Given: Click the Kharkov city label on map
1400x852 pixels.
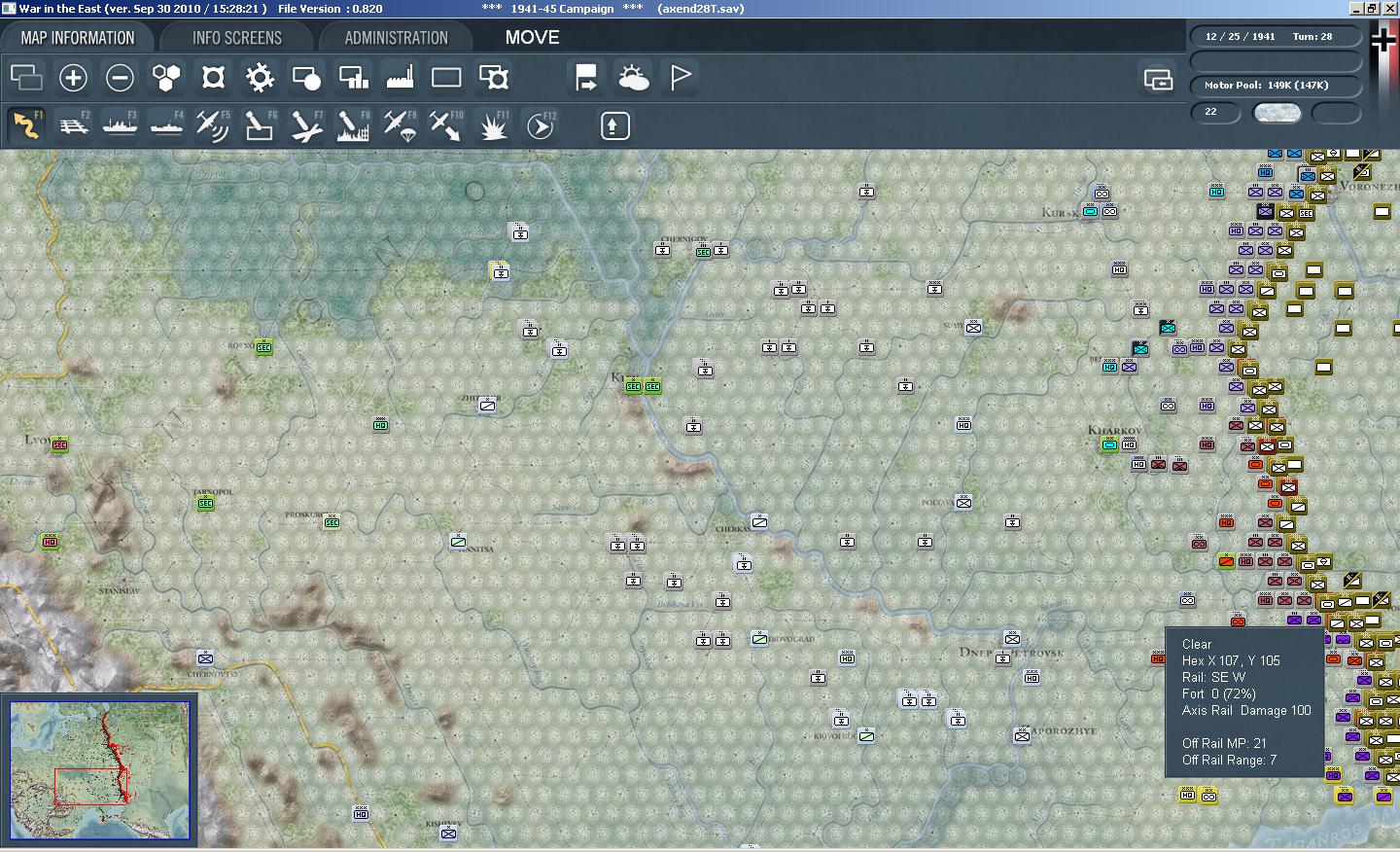Looking at the screenshot, I should pyautogui.click(x=1114, y=430).
